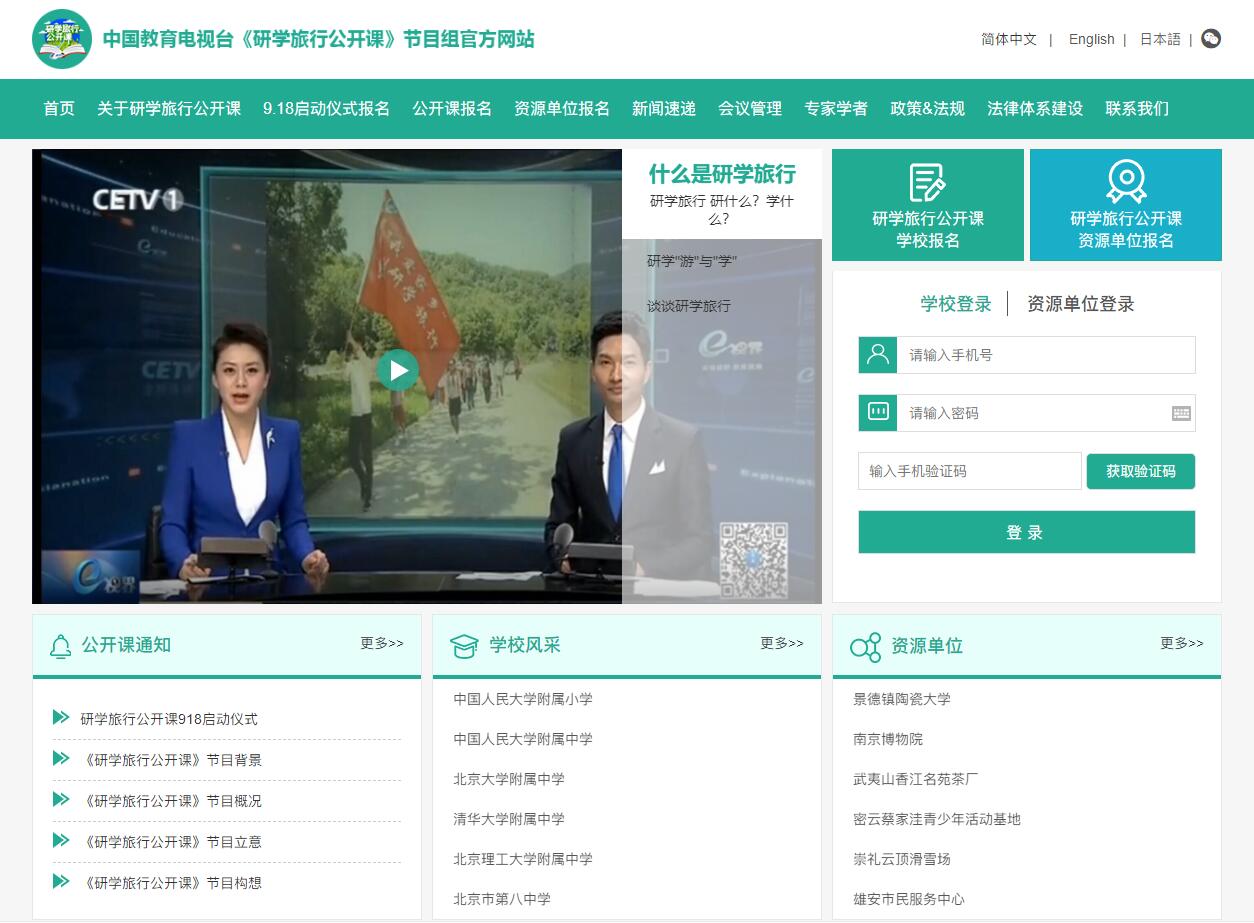
Task: Expand 更多>> in 学校风采 panel
Action: [x=782, y=643]
